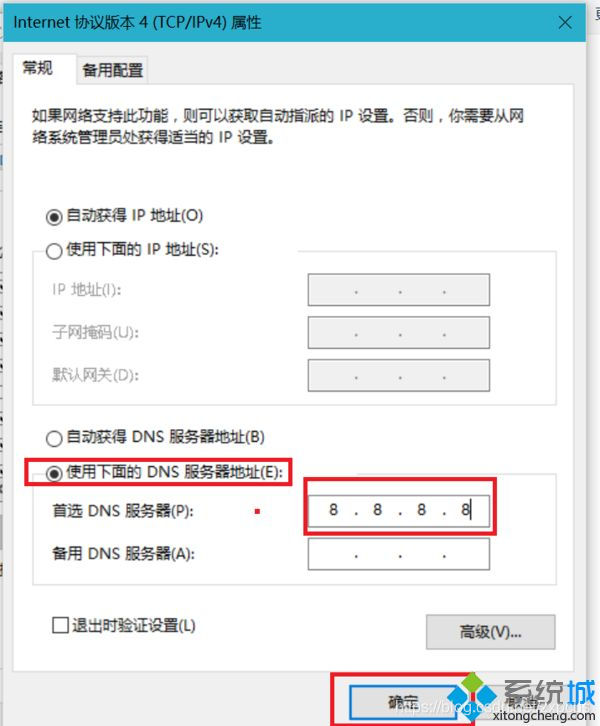
Task: Click the 默认网关(D) gateway field
Action: tap(399, 376)
